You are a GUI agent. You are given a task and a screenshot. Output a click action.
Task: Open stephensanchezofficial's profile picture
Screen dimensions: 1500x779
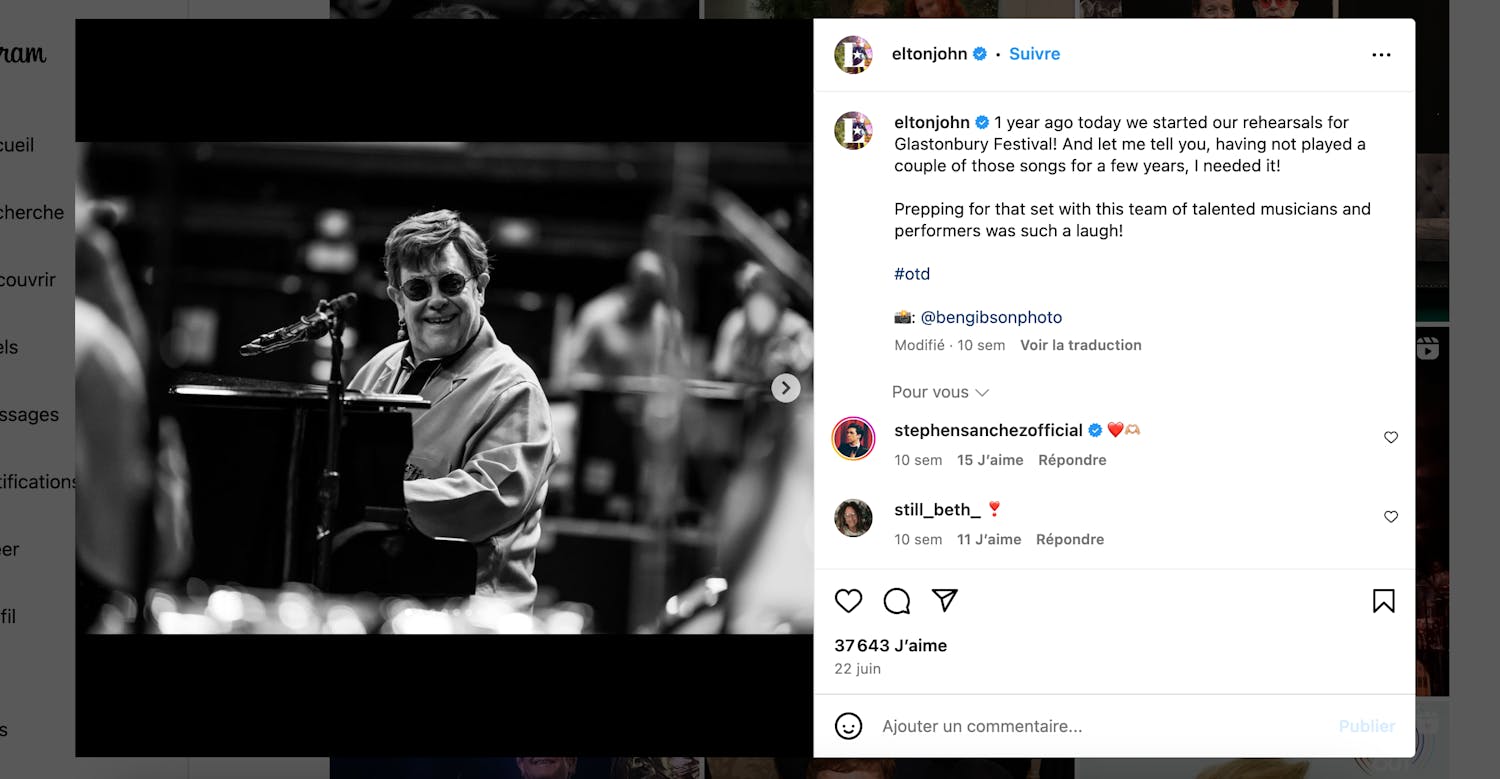[x=853, y=439]
